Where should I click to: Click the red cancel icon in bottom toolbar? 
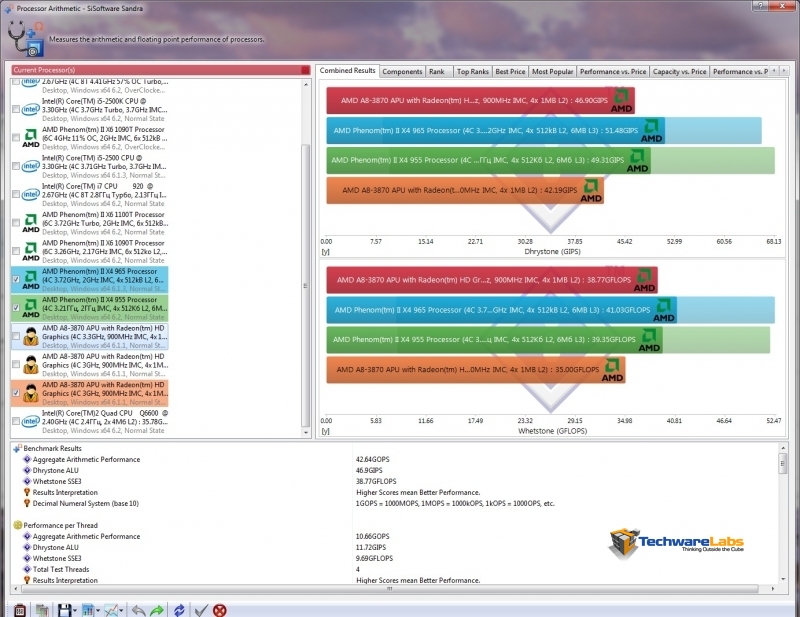pos(219,609)
